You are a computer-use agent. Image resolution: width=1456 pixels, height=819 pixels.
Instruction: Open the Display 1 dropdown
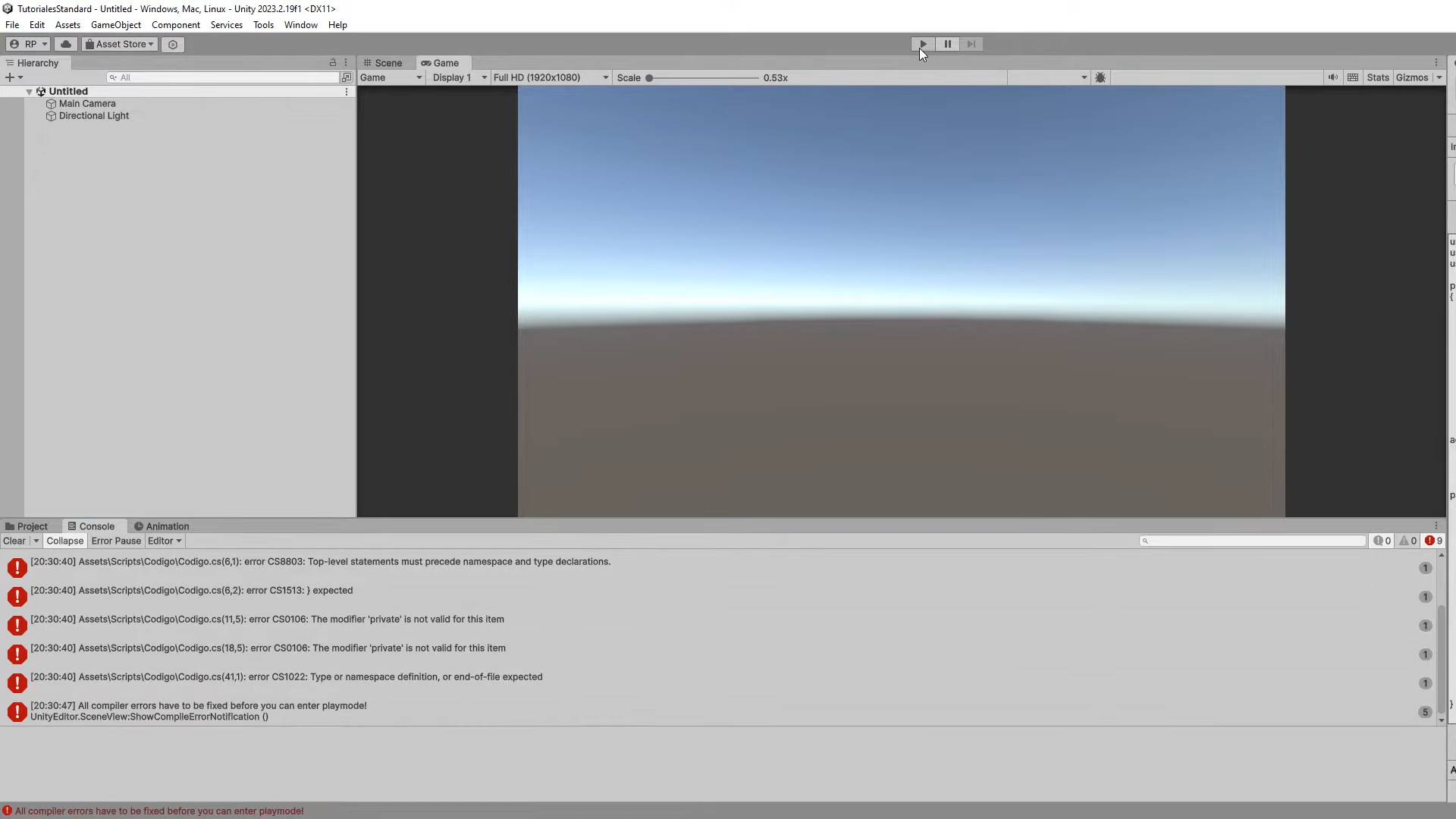459,77
